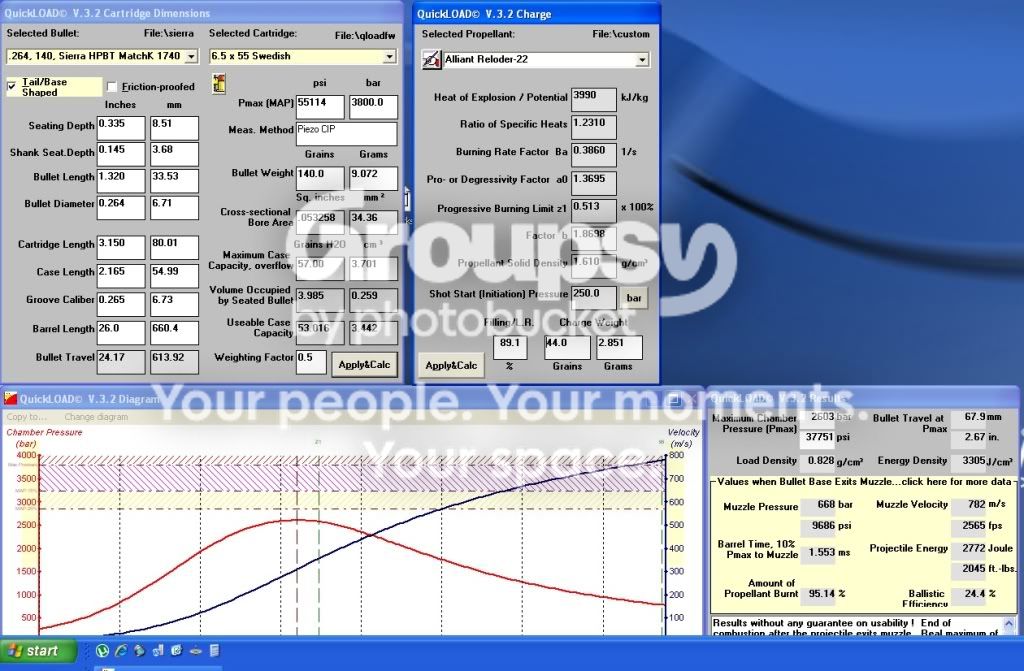1024x671 pixels.
Task: Open Change diagram menu item
Action: pos(96,417)
